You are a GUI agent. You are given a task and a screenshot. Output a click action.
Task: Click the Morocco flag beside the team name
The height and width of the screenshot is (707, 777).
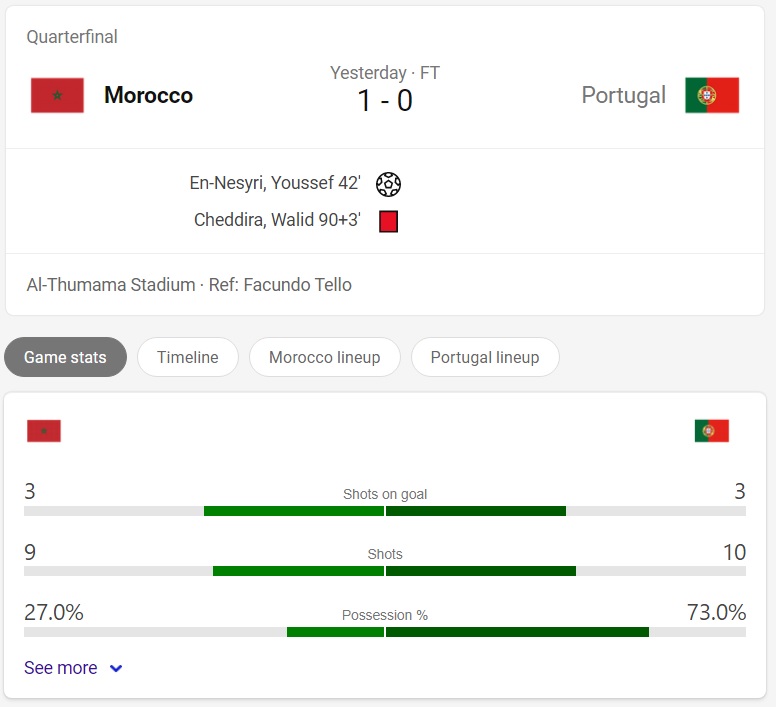57,95
